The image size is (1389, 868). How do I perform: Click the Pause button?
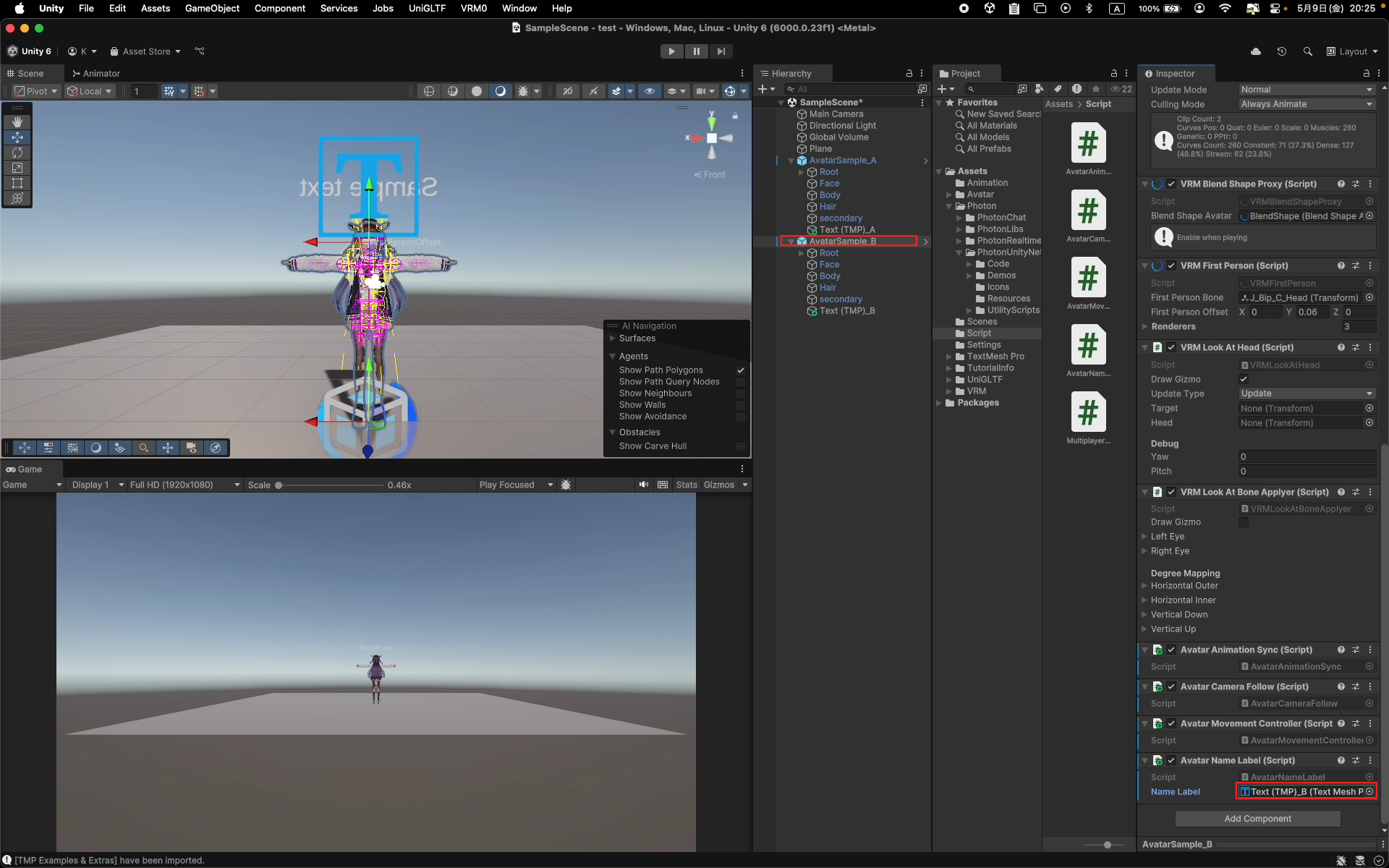(696, 51)
